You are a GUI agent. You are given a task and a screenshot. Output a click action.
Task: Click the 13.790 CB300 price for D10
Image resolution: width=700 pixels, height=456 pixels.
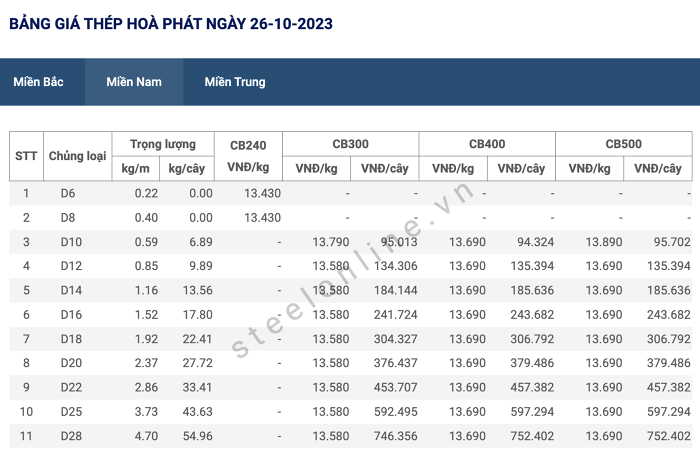coord(331,242)
